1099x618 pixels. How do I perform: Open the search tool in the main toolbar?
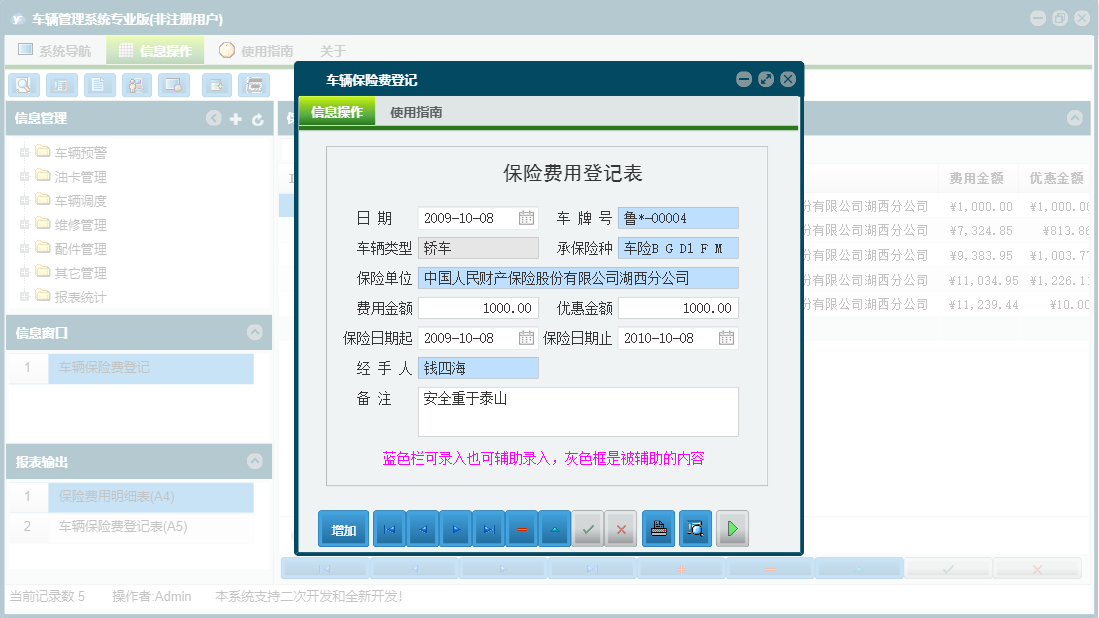point(23,85)
